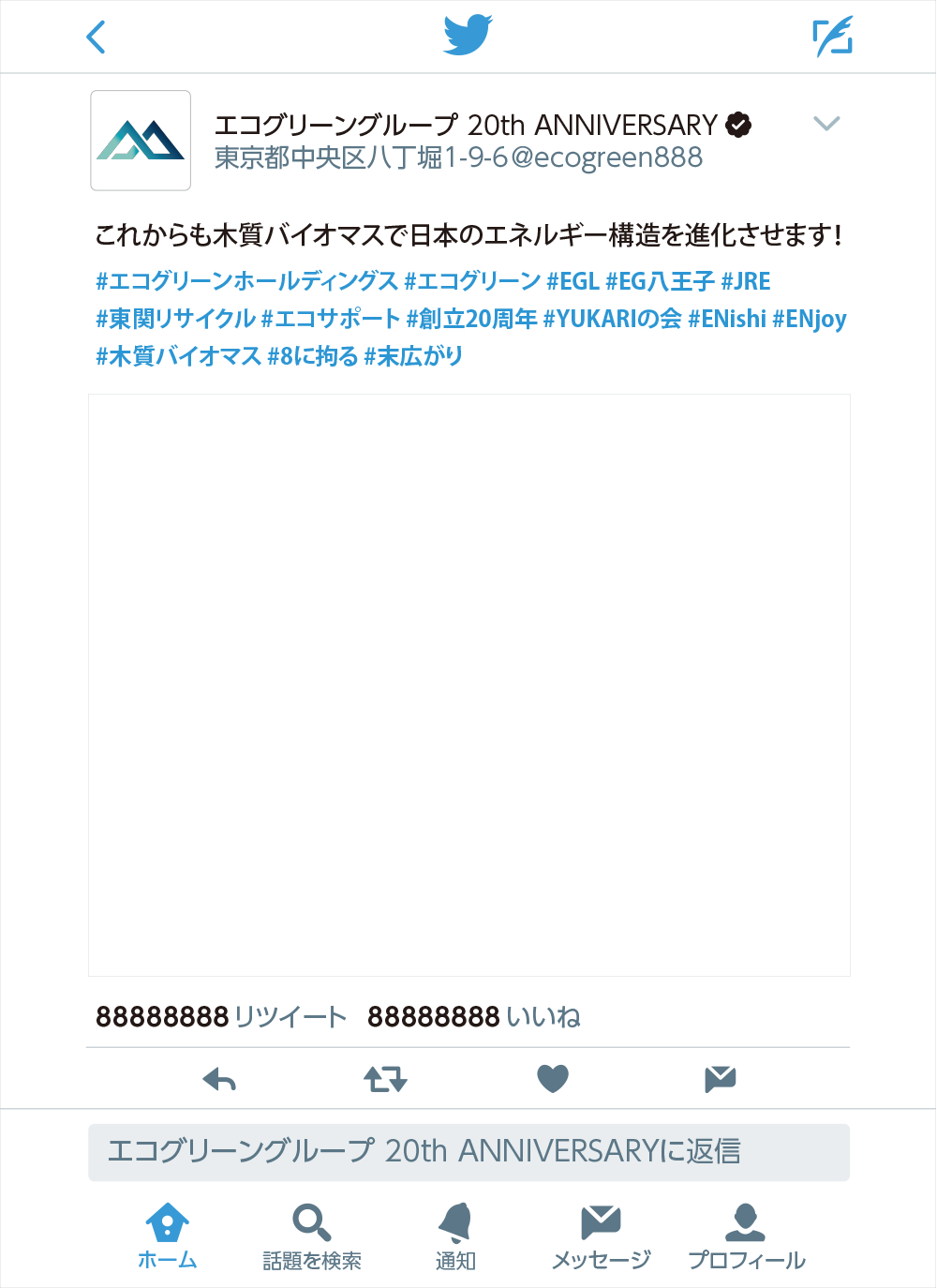Open the プロフィール tab
The width and height of the screenshot is (937, 1288).
tap(746, 1236)
